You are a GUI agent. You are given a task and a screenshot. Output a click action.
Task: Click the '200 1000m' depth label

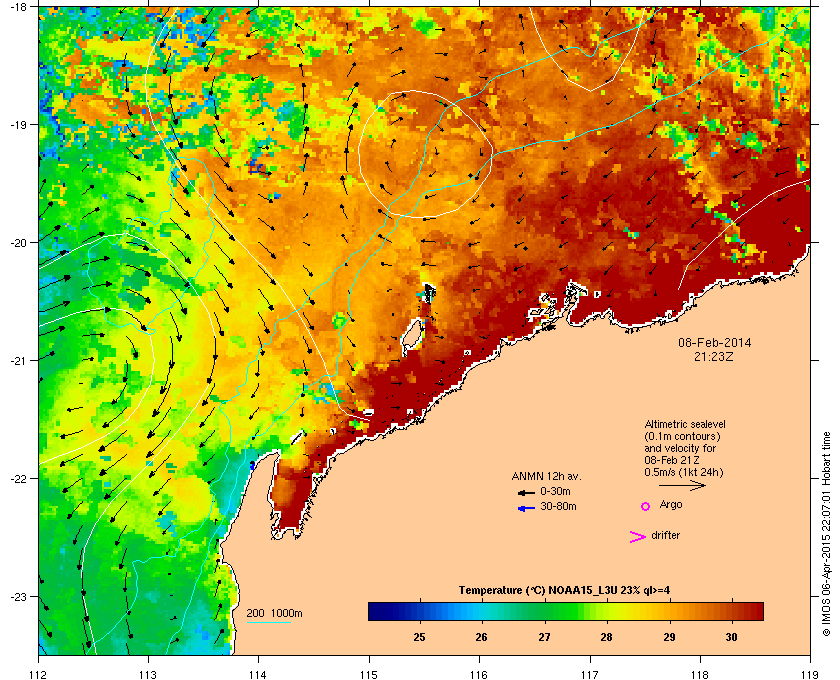[x=274, y=614]
